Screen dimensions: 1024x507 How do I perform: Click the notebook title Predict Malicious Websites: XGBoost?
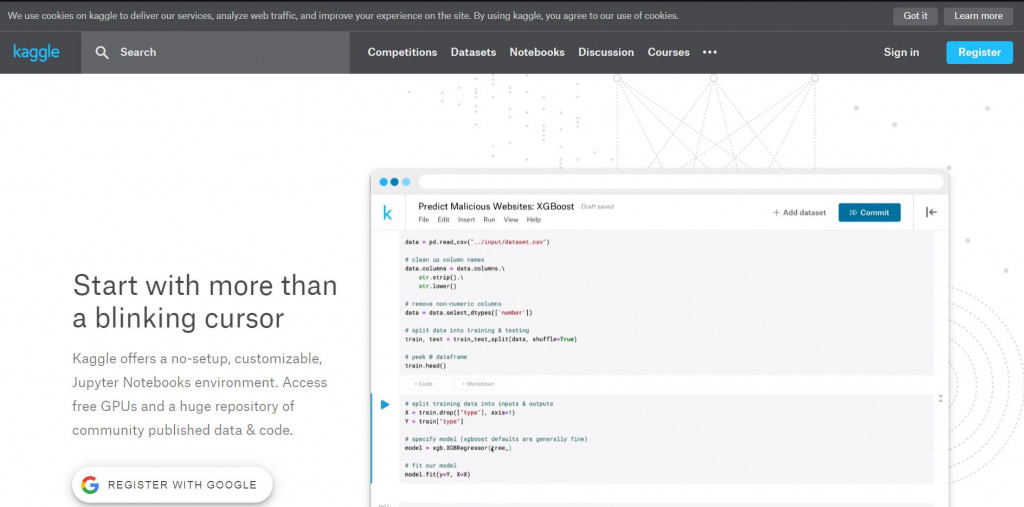tap(496, 206)
